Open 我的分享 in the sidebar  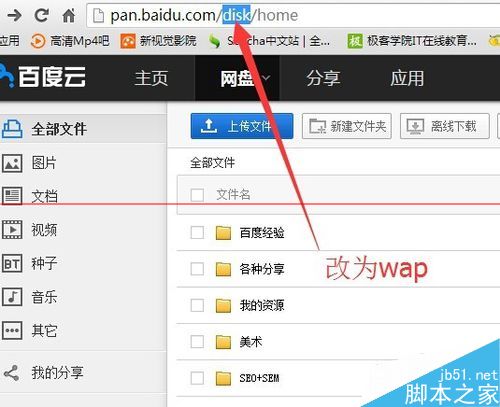pos(57,372)
